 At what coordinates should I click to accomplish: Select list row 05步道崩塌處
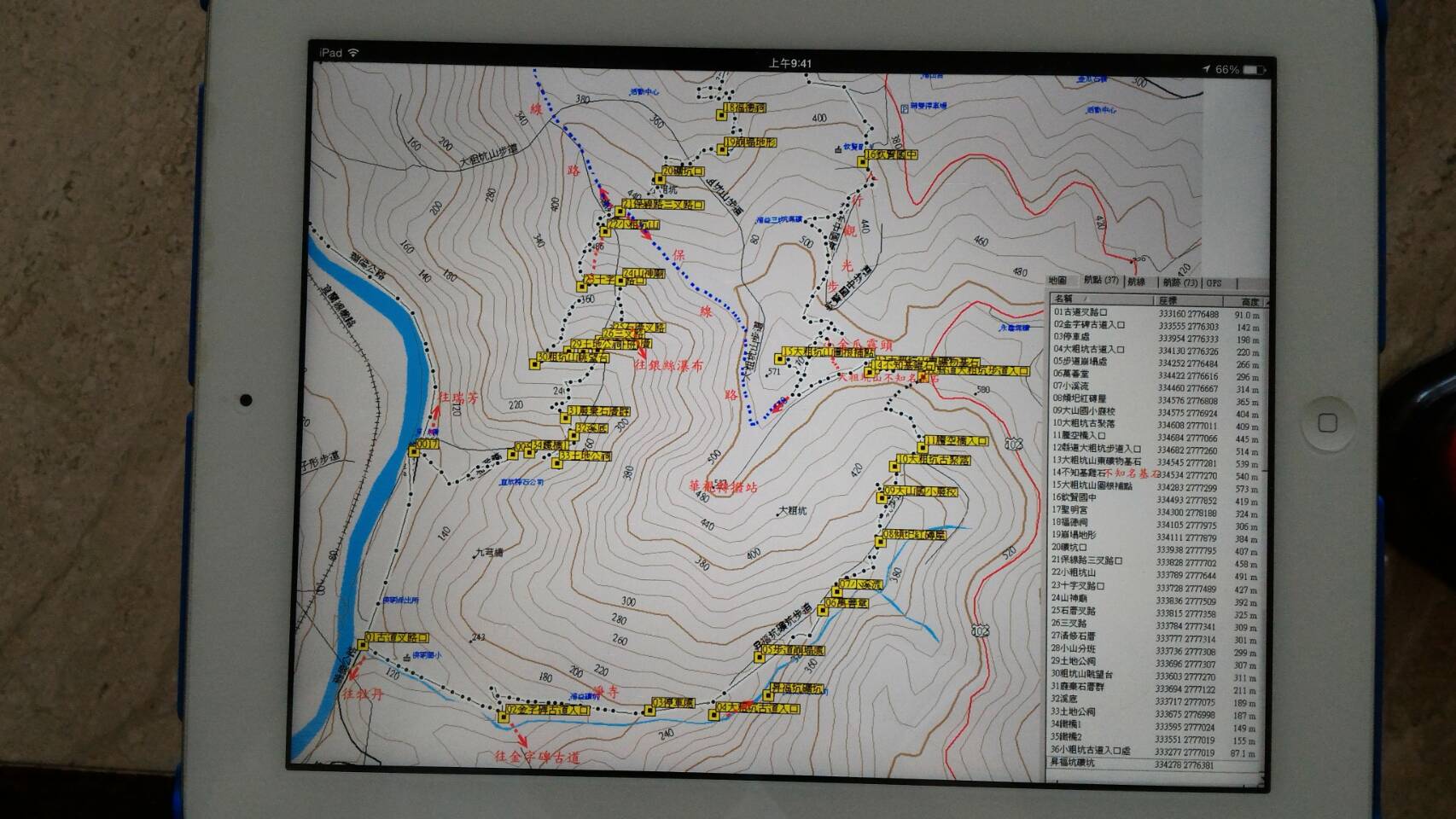(x=1156, y=363)
